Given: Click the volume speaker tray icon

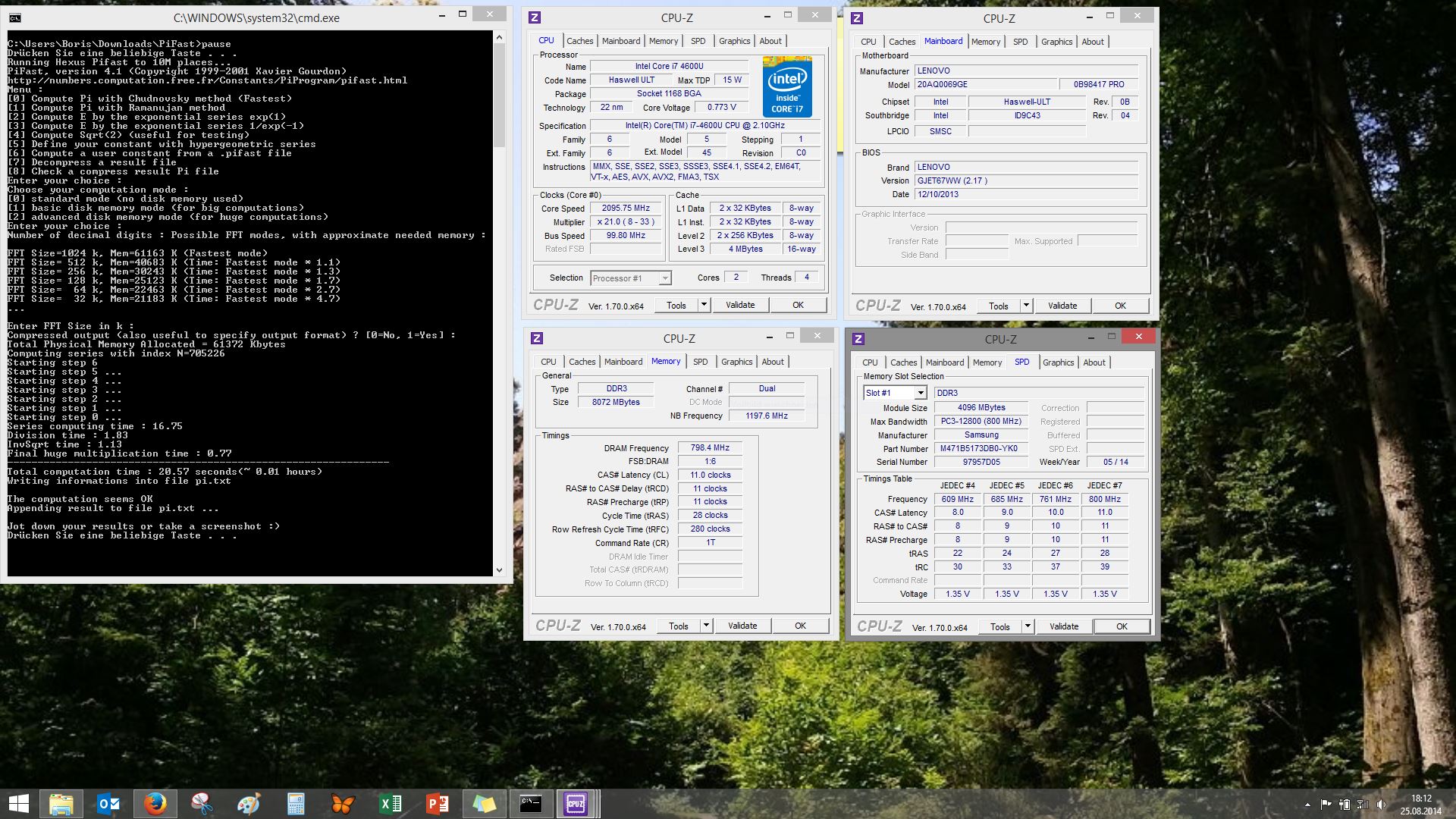Looking at the screenshot, I should [x=1381, y=805].
